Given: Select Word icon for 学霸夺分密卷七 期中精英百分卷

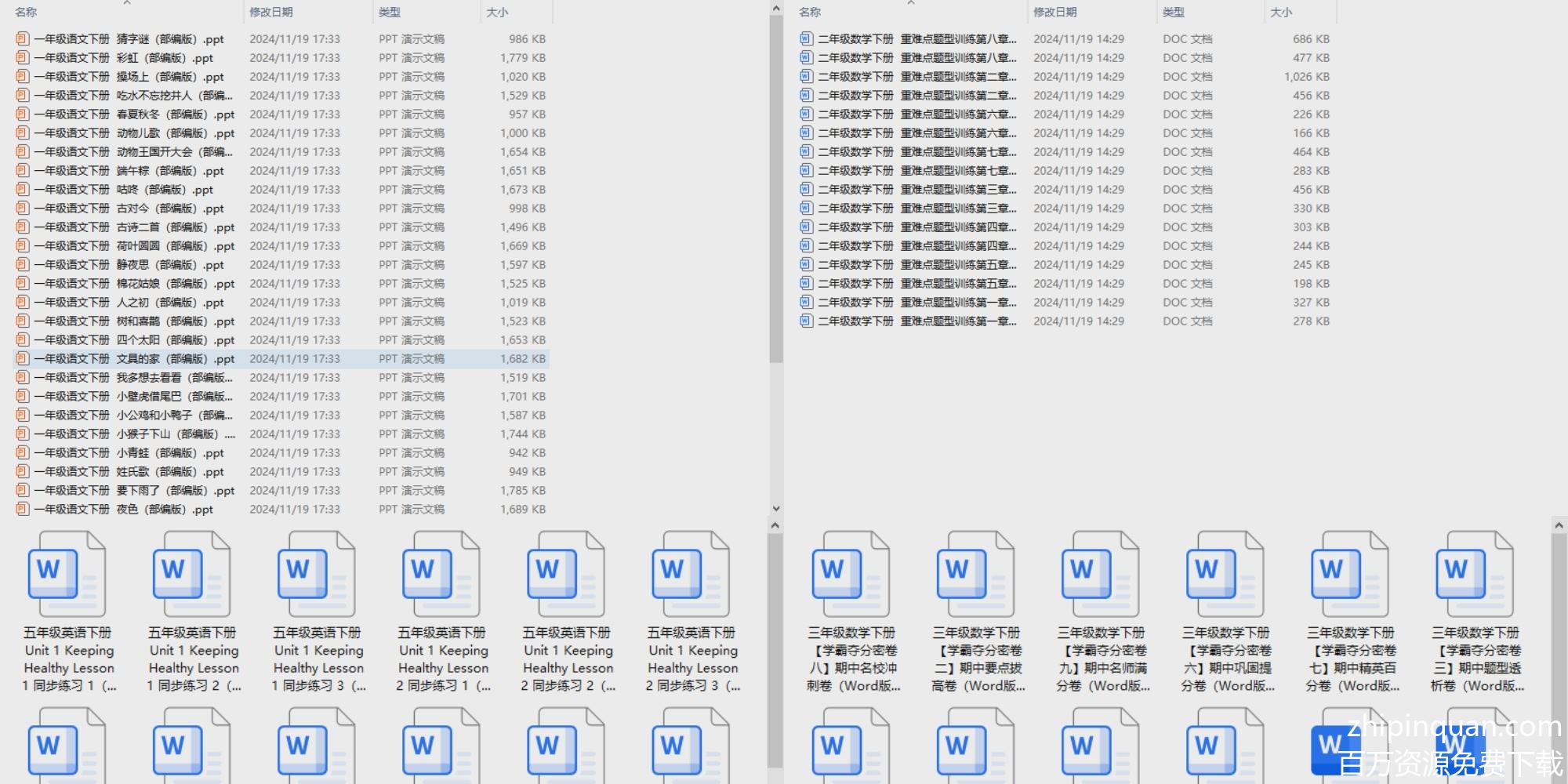Looking at the screenshot, I should coord(1350,574).
